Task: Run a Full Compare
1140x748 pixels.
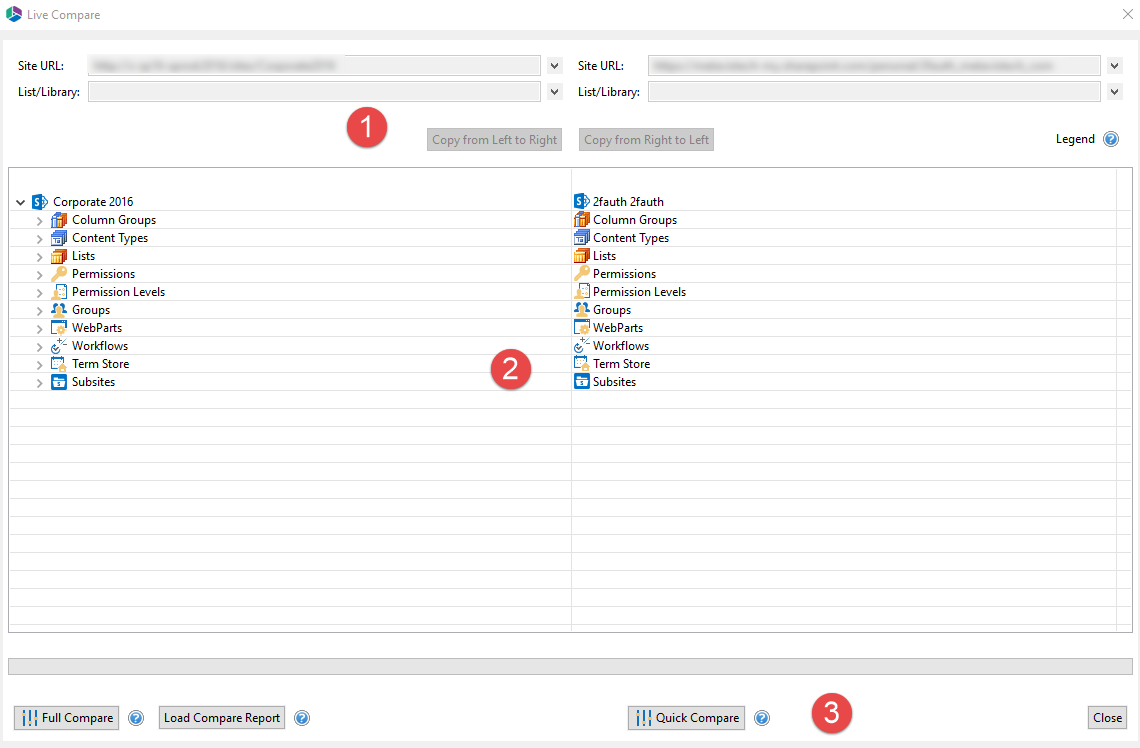Action: pyautogui.click(x=66, y=717)
